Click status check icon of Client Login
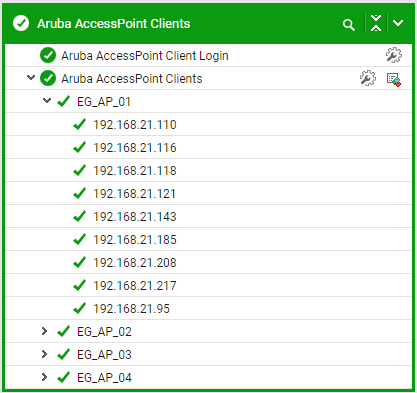Image resolution: width=417 pixels, height=393 pixels. point(48,55)
